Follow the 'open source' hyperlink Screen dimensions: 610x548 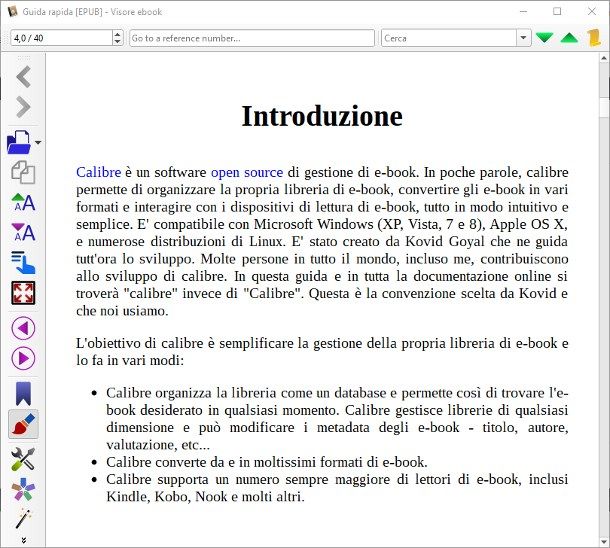coord(247,172)
